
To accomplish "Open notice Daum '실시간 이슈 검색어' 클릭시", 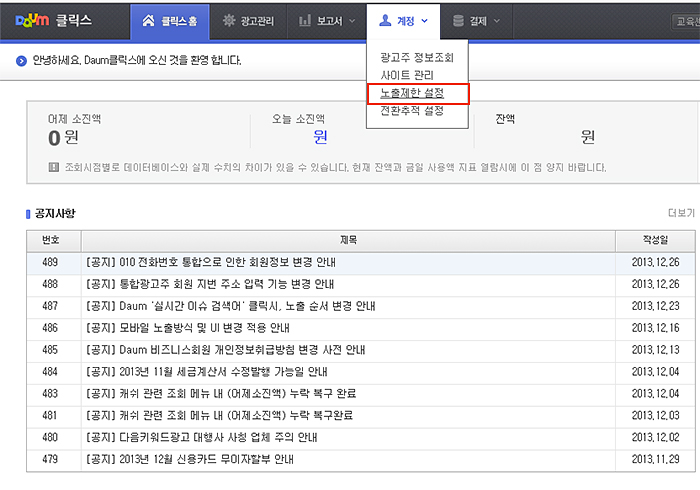I will (x=230, y=306).
